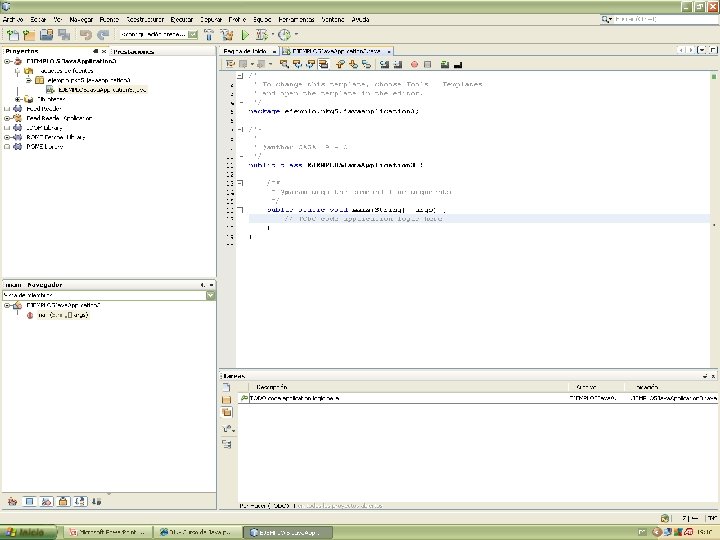Open the Herramientas menu

[295, 19]
